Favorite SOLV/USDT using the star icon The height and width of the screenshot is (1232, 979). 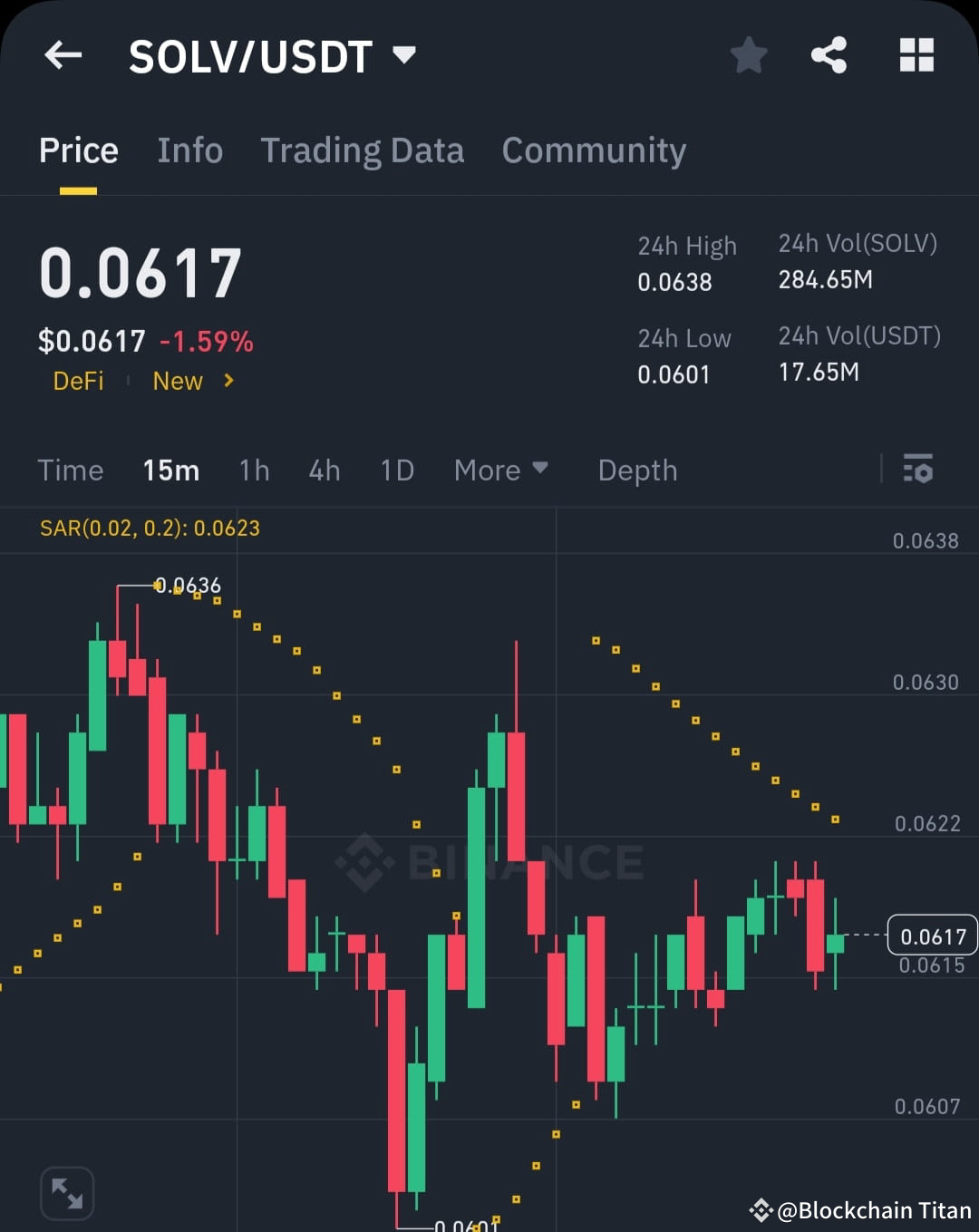(749, 54)
